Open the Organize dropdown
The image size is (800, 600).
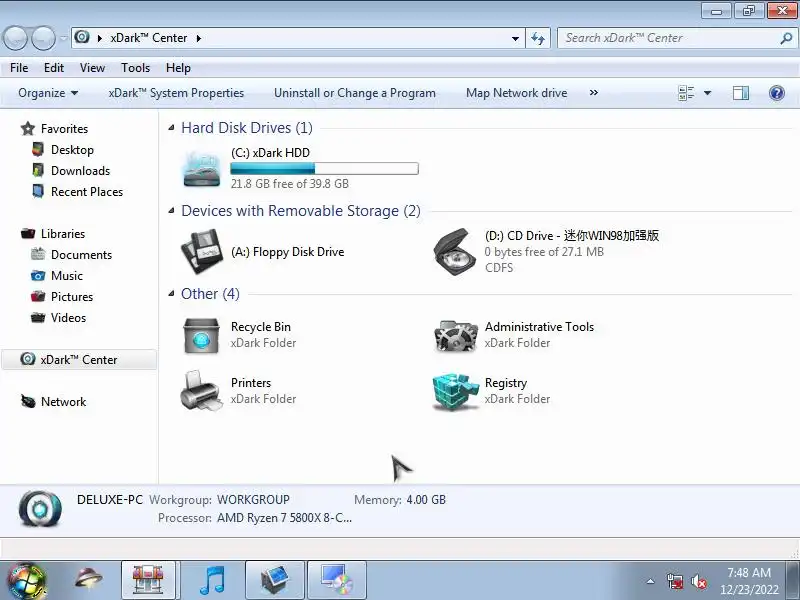coord(48,93)
